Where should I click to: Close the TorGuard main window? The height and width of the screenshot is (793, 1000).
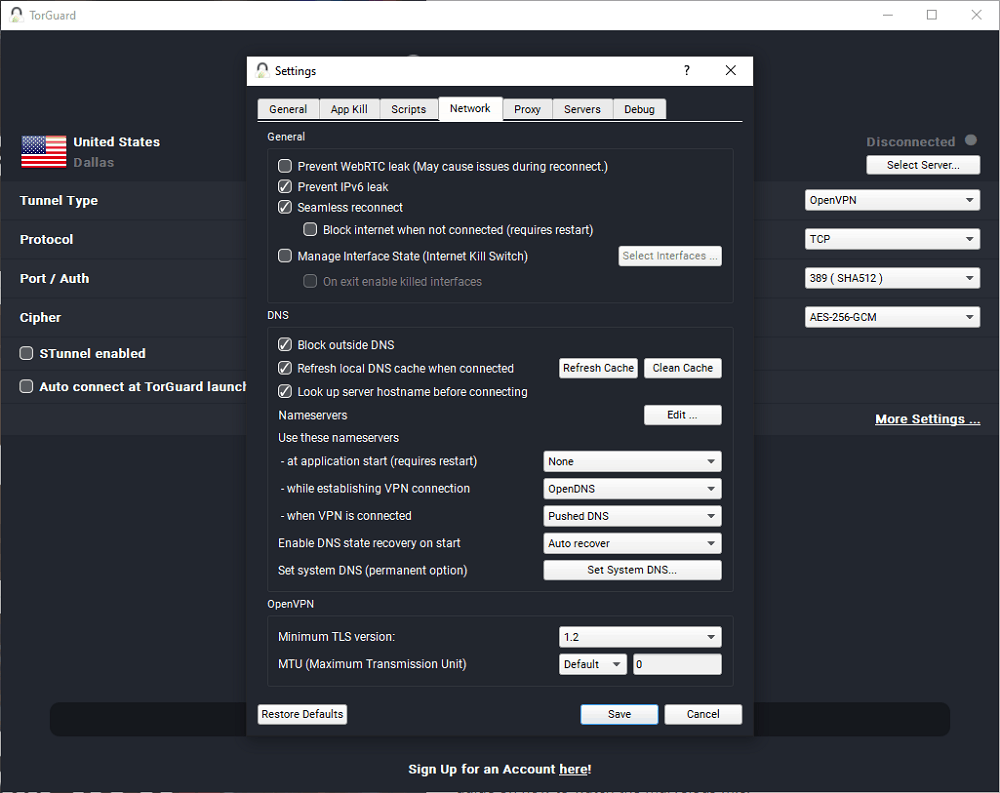click(976, 15)
